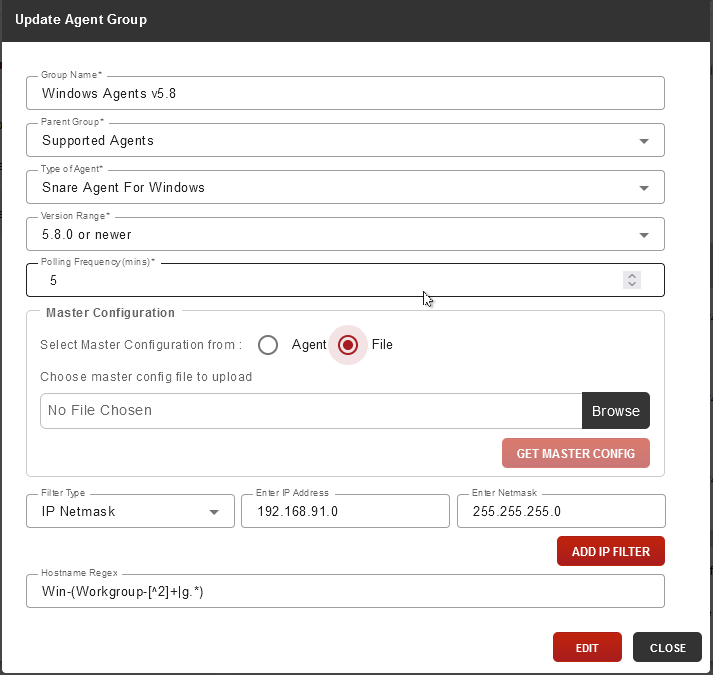Click the Agent radio label text
Viewport: 713px width, 675px height.
tap(309, 345)
